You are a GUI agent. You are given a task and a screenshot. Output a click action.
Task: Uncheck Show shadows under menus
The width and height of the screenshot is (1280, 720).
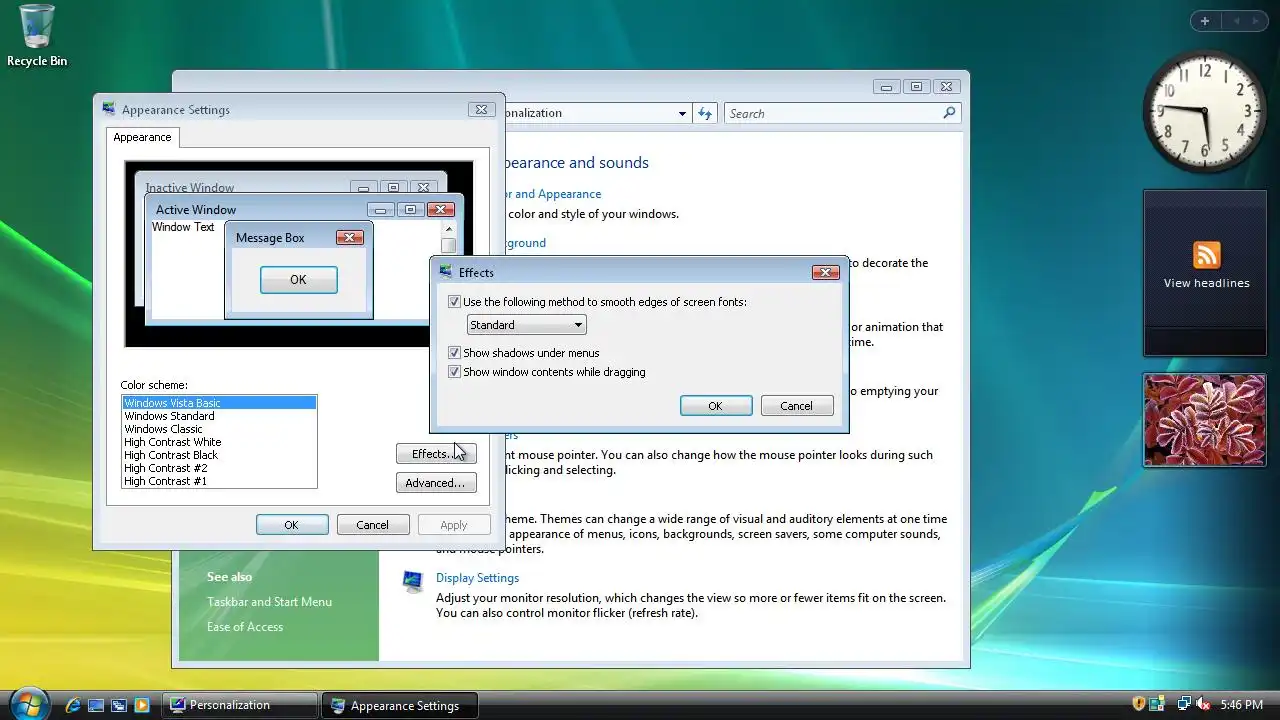click(x=454, y=353)
